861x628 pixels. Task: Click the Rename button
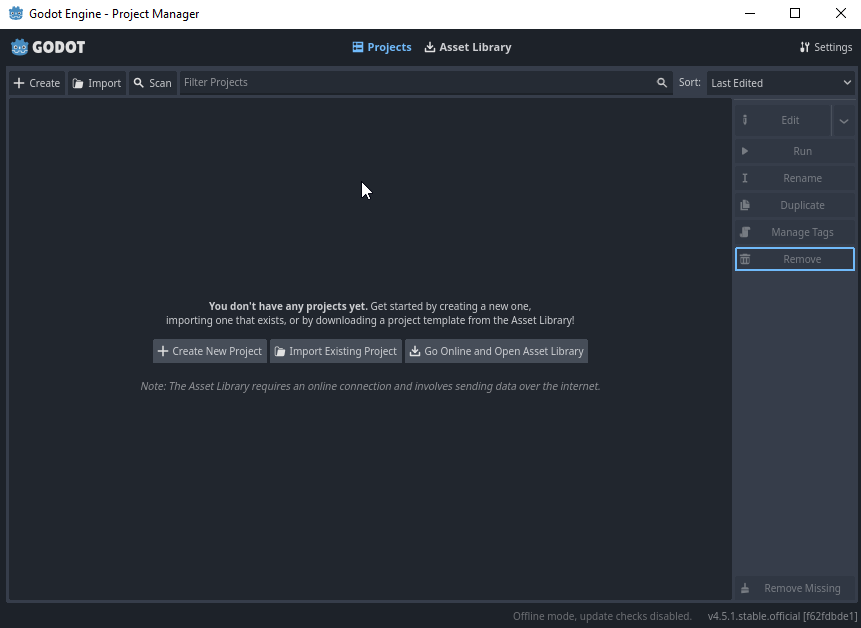[795, 178]
